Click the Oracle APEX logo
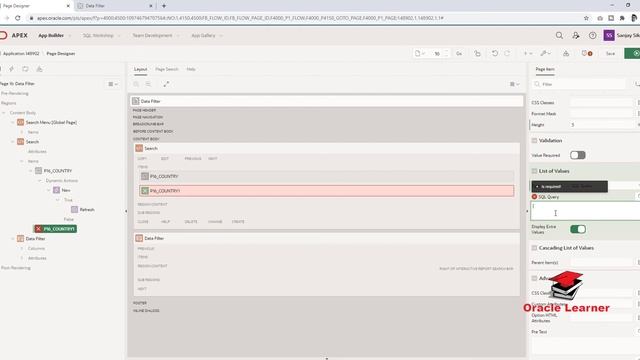The image size is (640, 360). [x=13, y=36]
